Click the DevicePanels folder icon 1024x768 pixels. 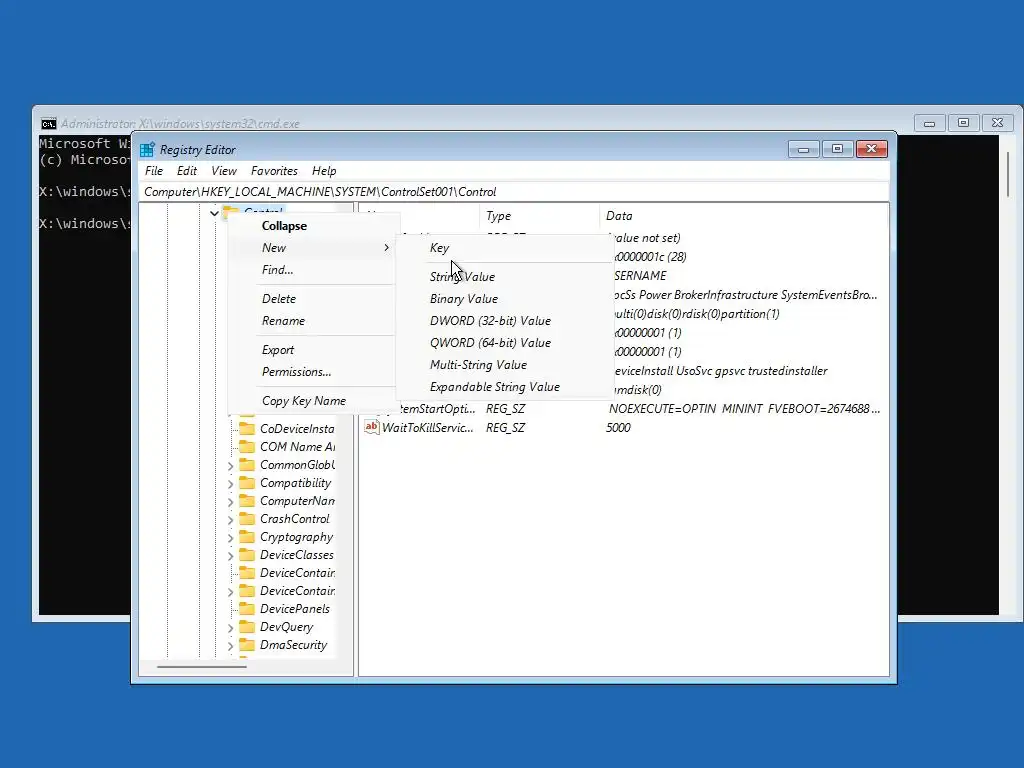pos(247,609)
